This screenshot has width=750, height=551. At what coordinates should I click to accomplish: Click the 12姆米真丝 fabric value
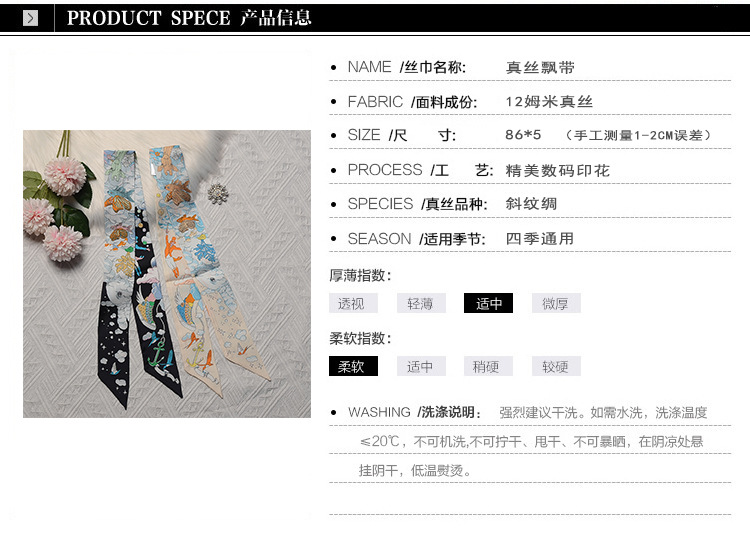coord(549,101)
